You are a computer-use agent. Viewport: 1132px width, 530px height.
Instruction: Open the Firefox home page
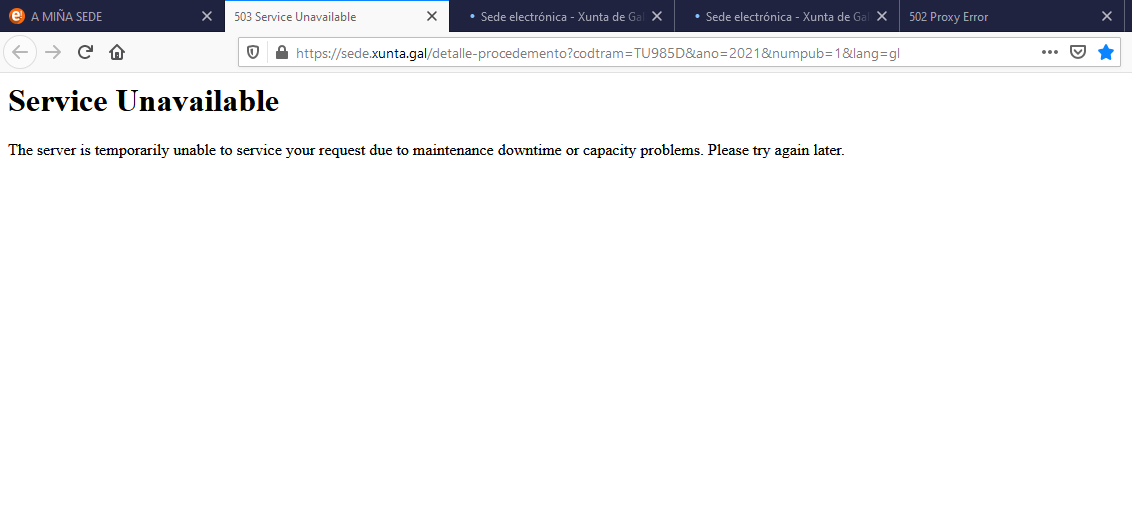pyautogui.click(x=117, y=52)
